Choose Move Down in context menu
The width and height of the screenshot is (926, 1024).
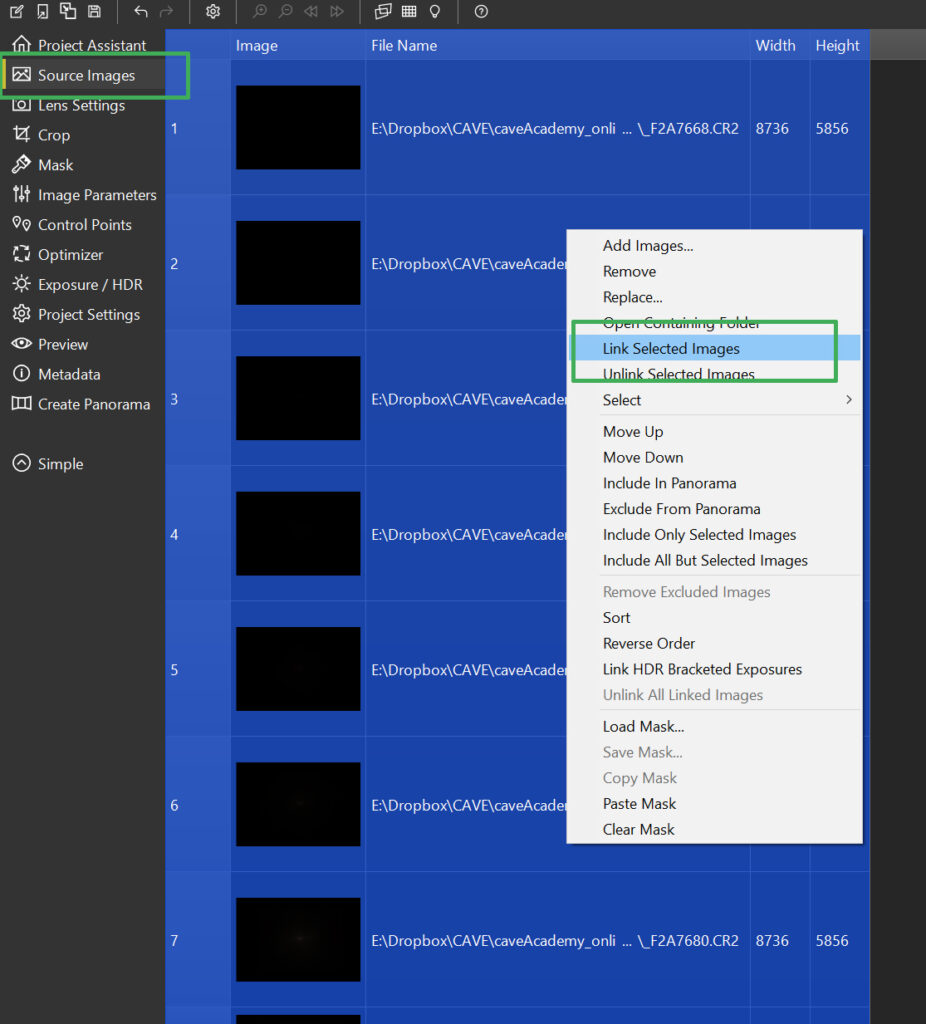(x=714, y=457)
